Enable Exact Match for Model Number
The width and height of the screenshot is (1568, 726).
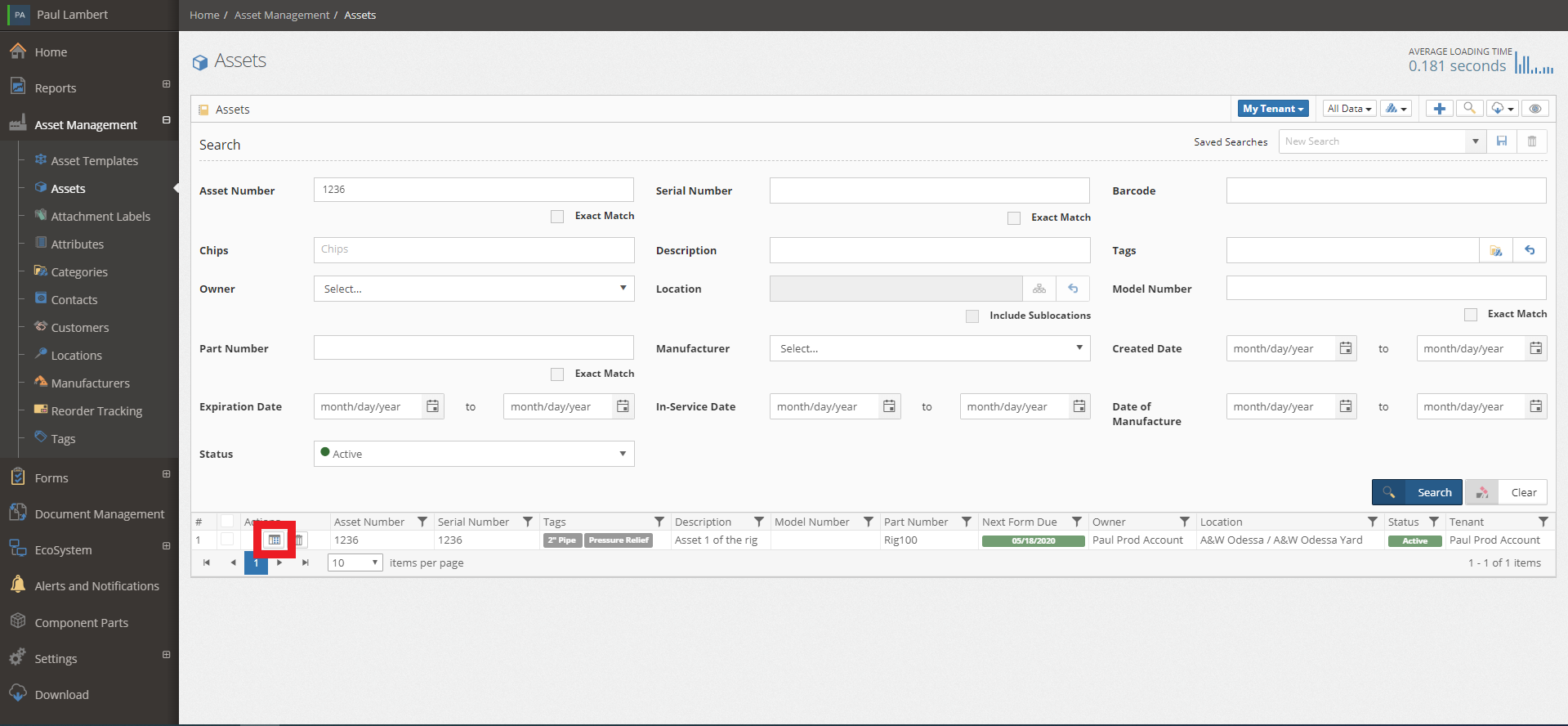pos(1471,315)
